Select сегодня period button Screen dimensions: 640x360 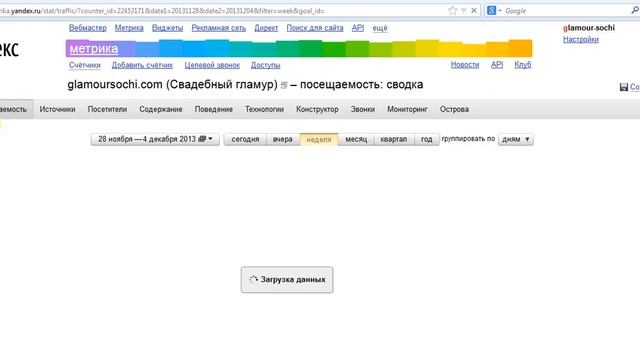[245, 139]
